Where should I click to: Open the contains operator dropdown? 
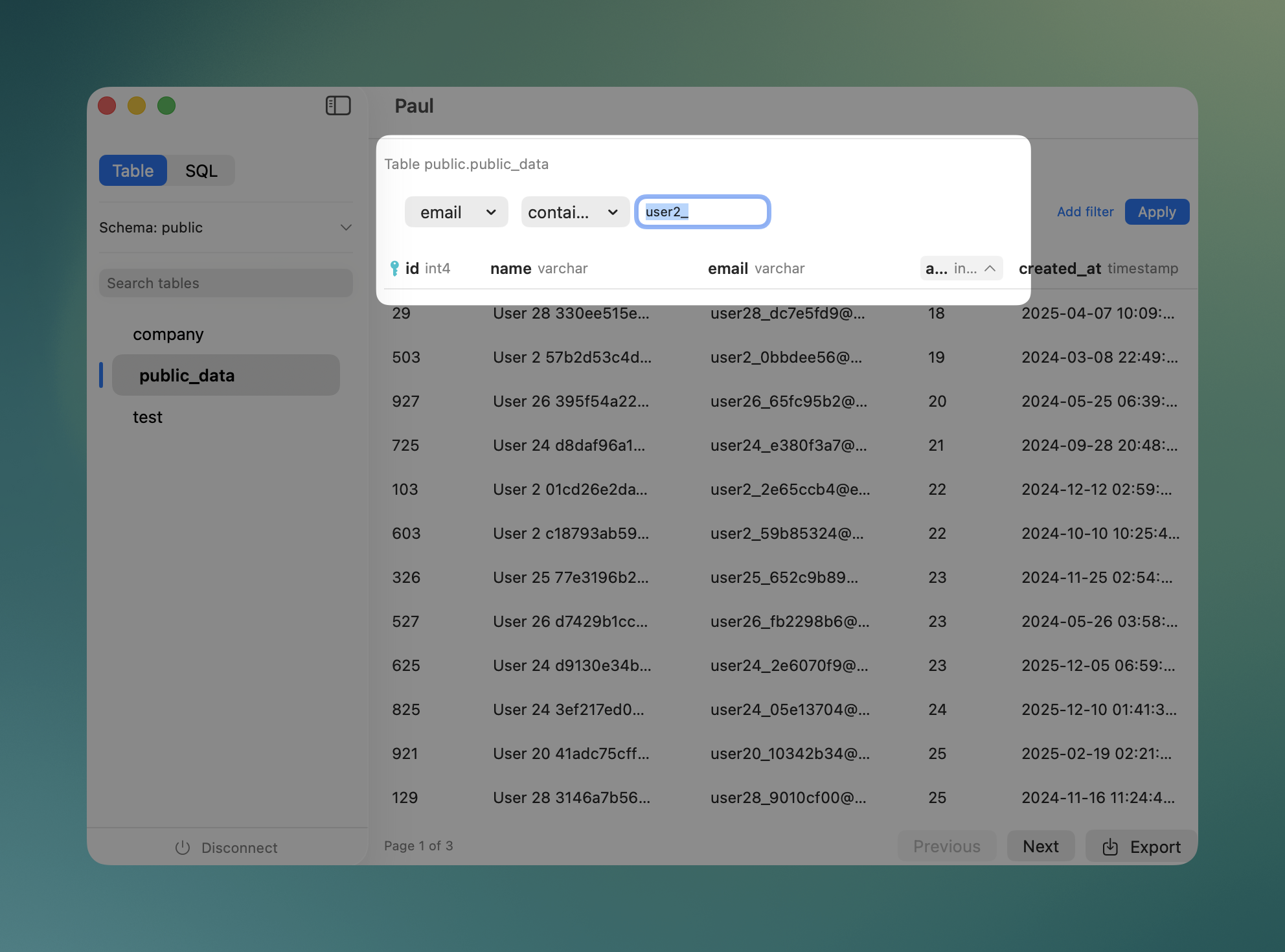click(x=574, y=212)
